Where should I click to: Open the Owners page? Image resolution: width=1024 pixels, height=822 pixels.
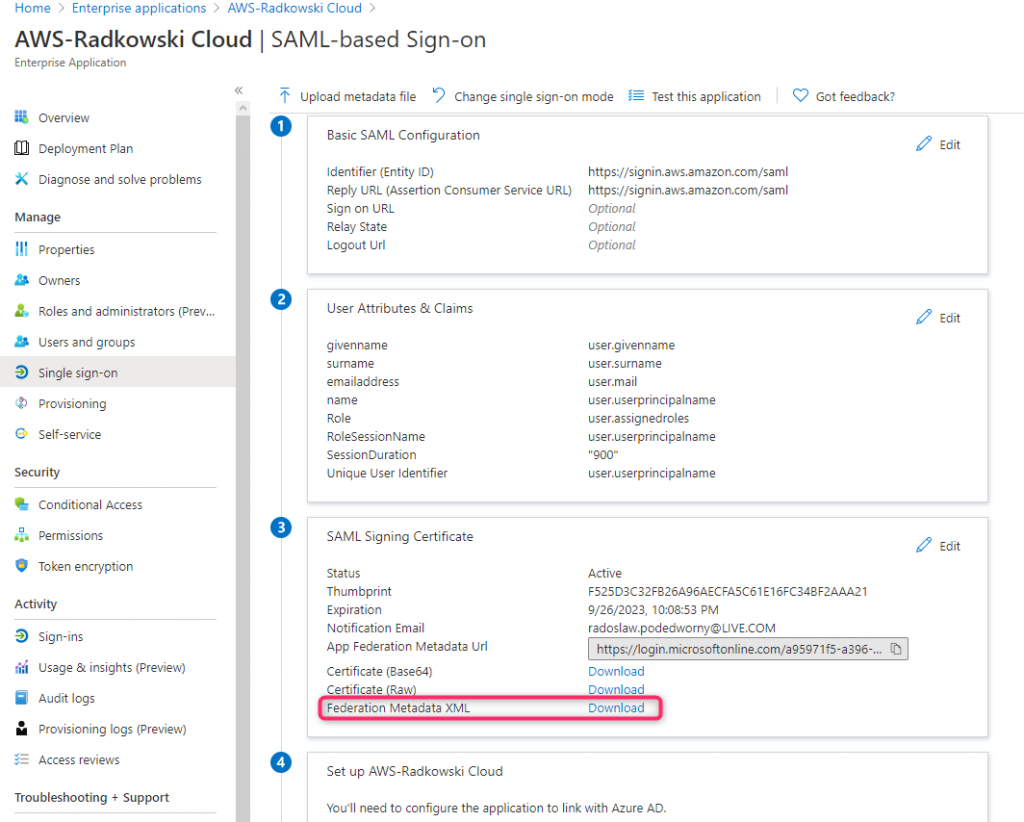pos(59,281)
